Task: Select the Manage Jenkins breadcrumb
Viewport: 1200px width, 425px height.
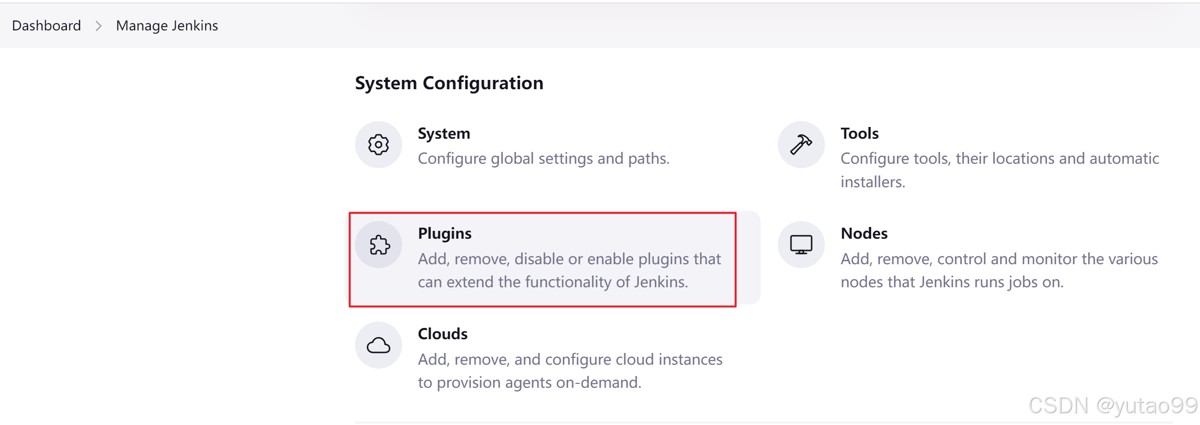Action: pyautogui.click(x=167, y=26)
